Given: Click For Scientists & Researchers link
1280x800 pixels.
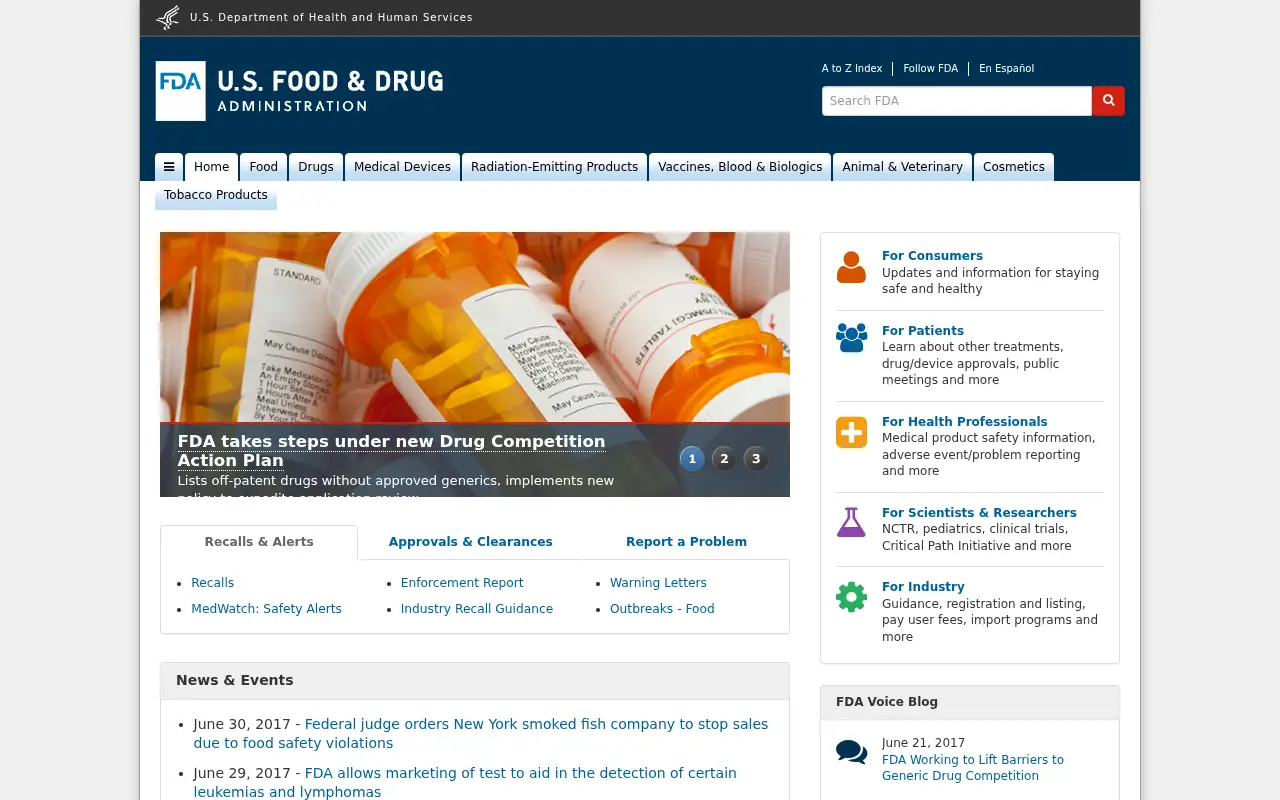Looking at the screenshot, I should tap(979, 513).
